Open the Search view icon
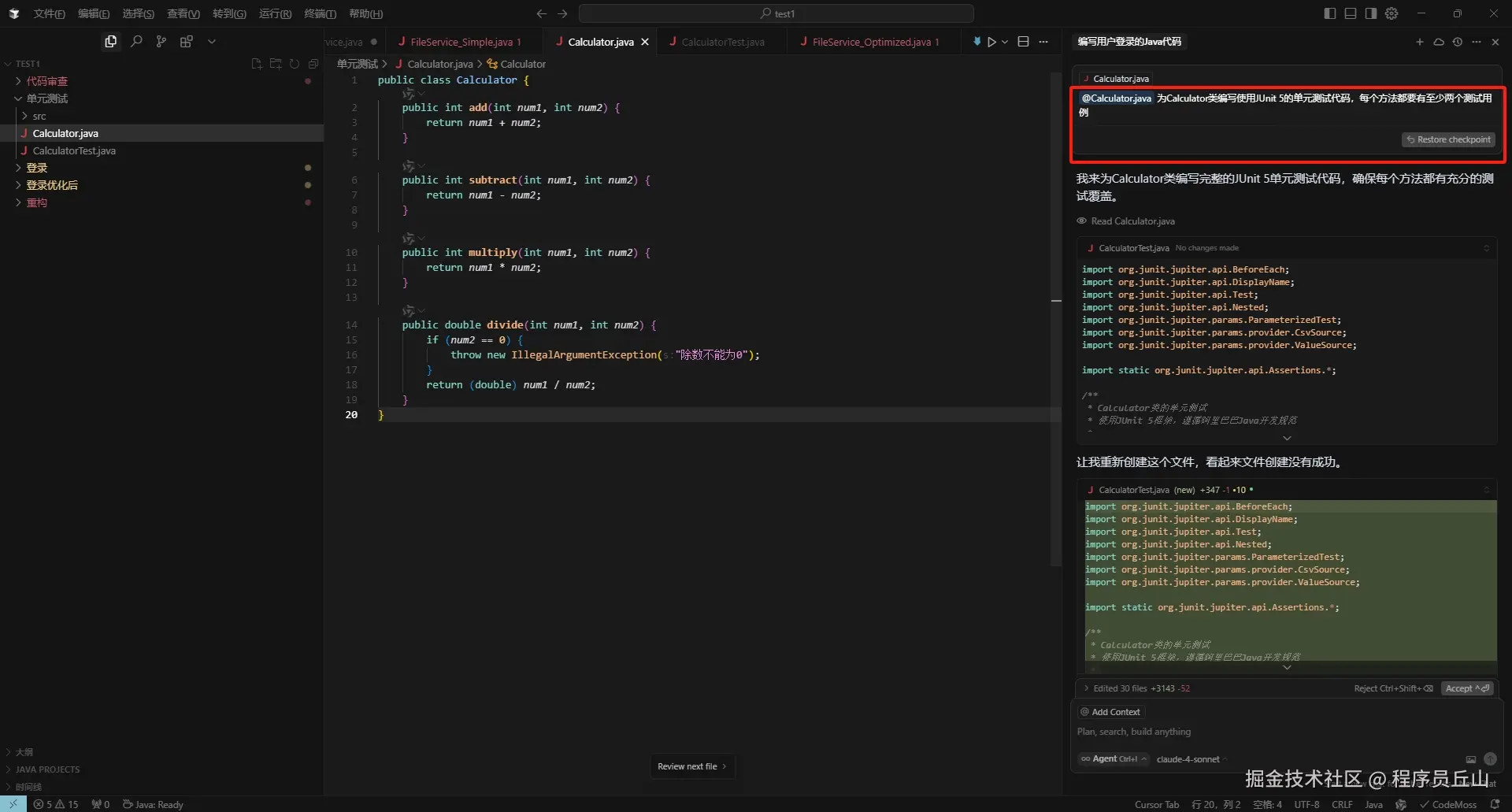 click(x=136, y=42)
